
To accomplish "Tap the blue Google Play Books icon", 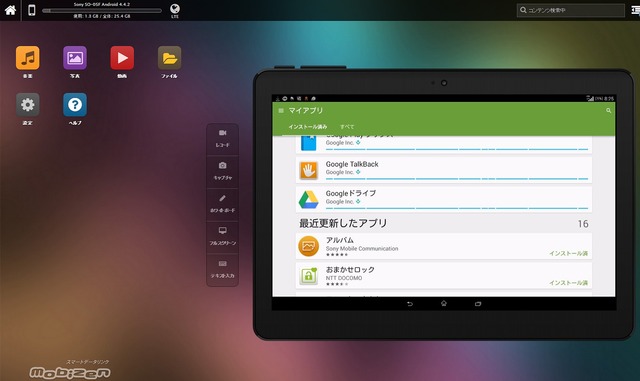I will coord(309,143).
